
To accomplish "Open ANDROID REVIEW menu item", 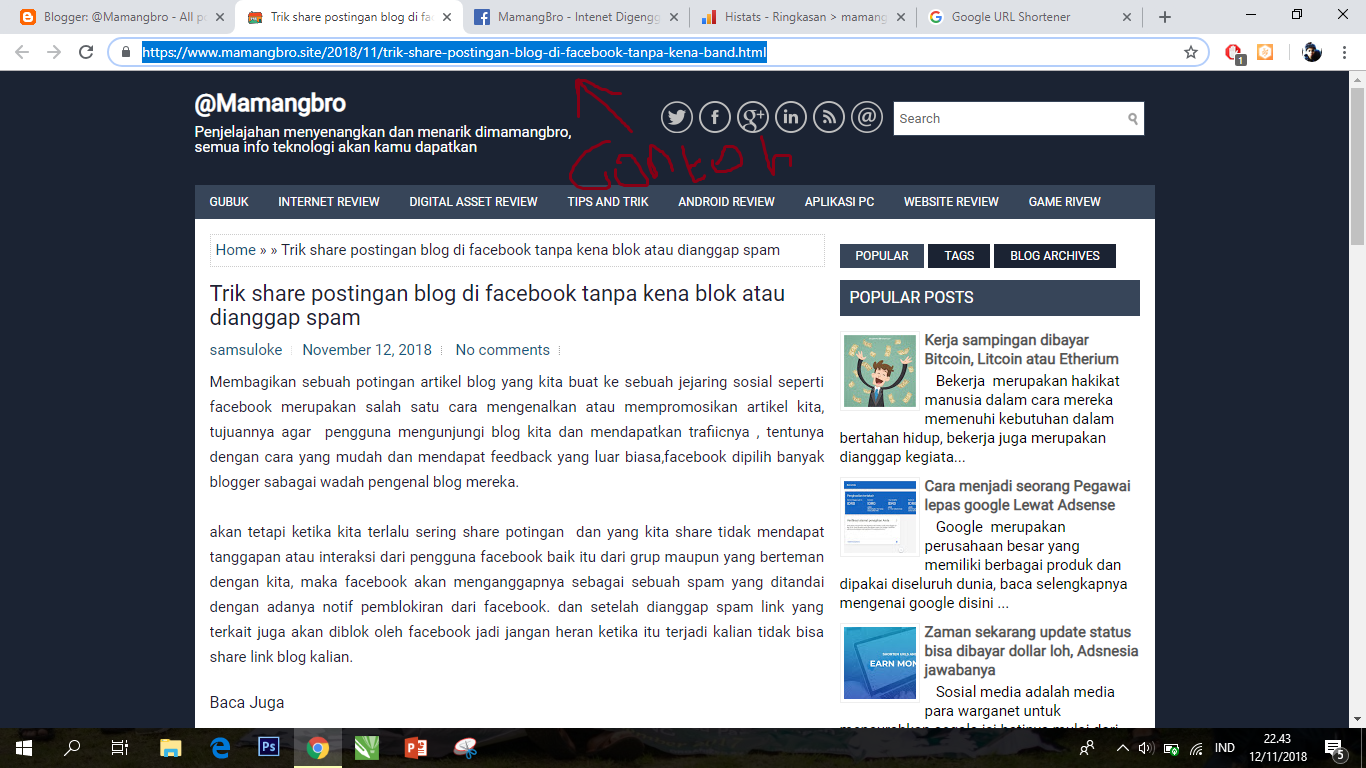I will [x=726, y=202].
